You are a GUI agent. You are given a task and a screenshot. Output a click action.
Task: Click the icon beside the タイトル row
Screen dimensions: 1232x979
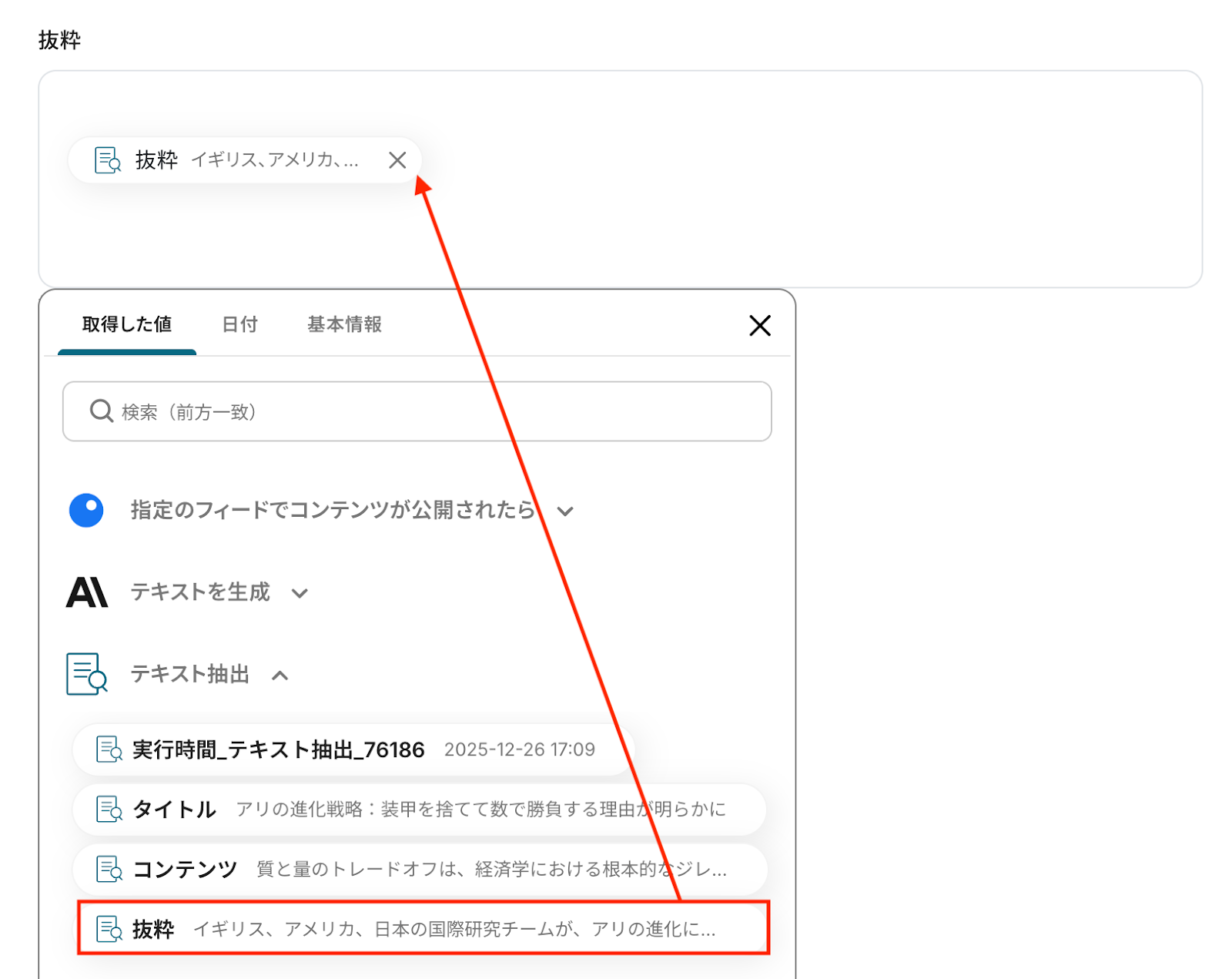pos(109,810)
